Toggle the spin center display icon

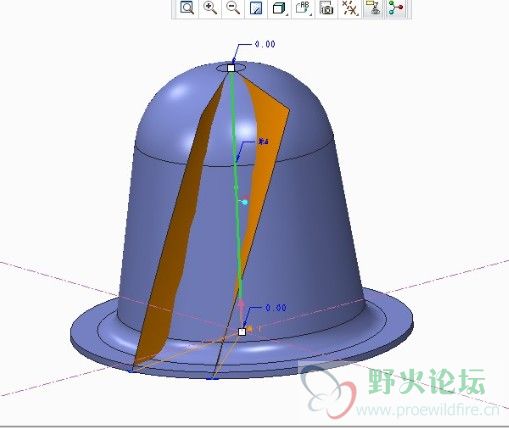point(396,8)
